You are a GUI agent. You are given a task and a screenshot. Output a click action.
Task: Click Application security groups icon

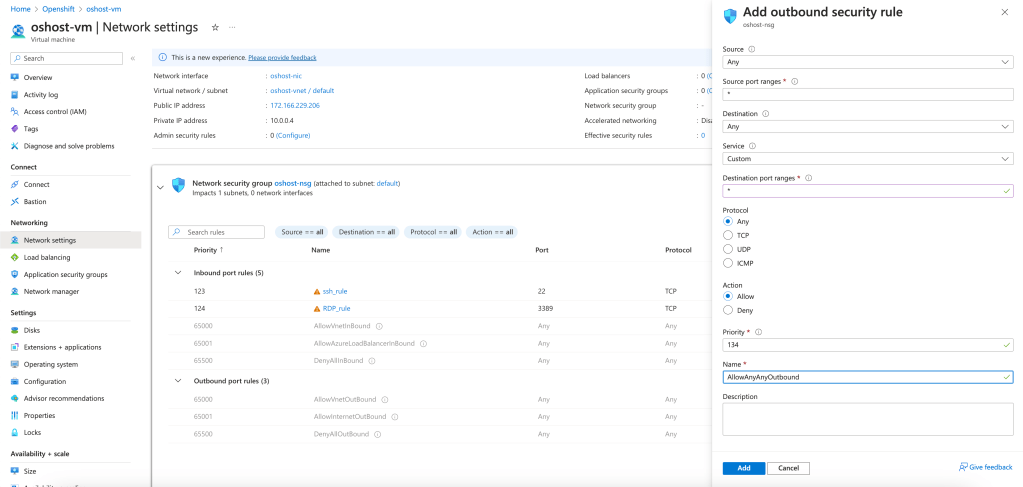coord(15,274)
